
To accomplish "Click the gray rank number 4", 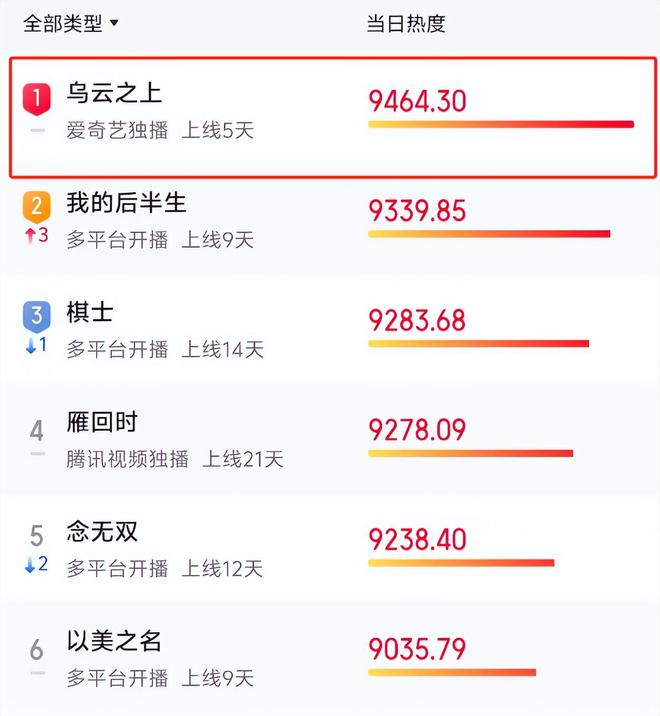I will tap(37, 431).
